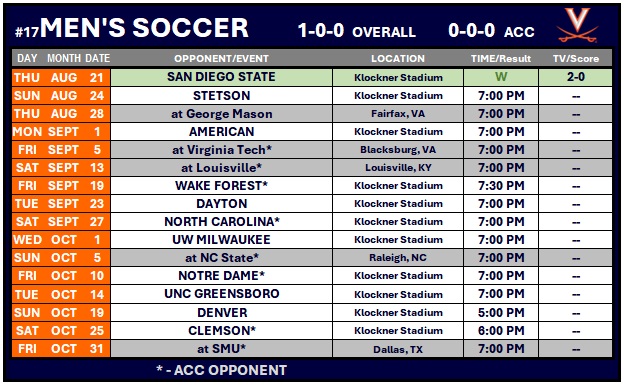Click the 1-0-0 OVERALL record text
The width and height of the screenshot is (625, 386).
tap(357, 31)
